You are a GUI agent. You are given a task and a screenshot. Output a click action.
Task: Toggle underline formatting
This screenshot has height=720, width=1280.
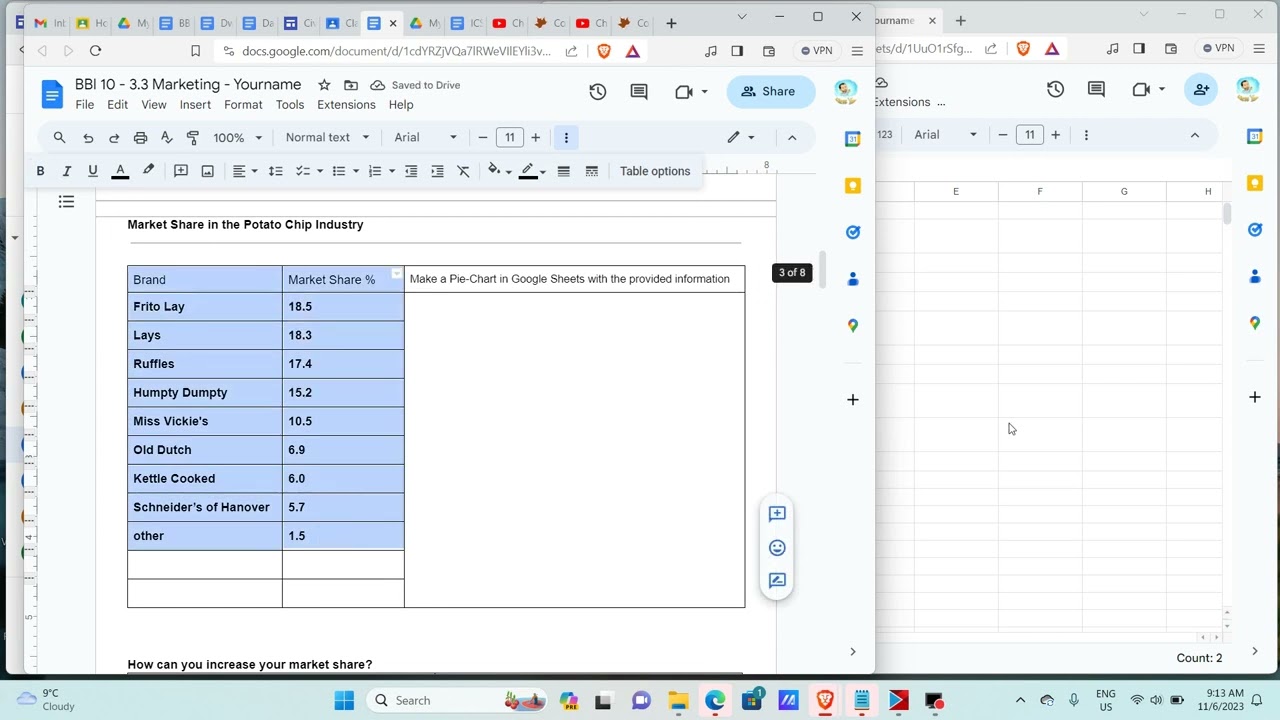[x=93, y=171]
